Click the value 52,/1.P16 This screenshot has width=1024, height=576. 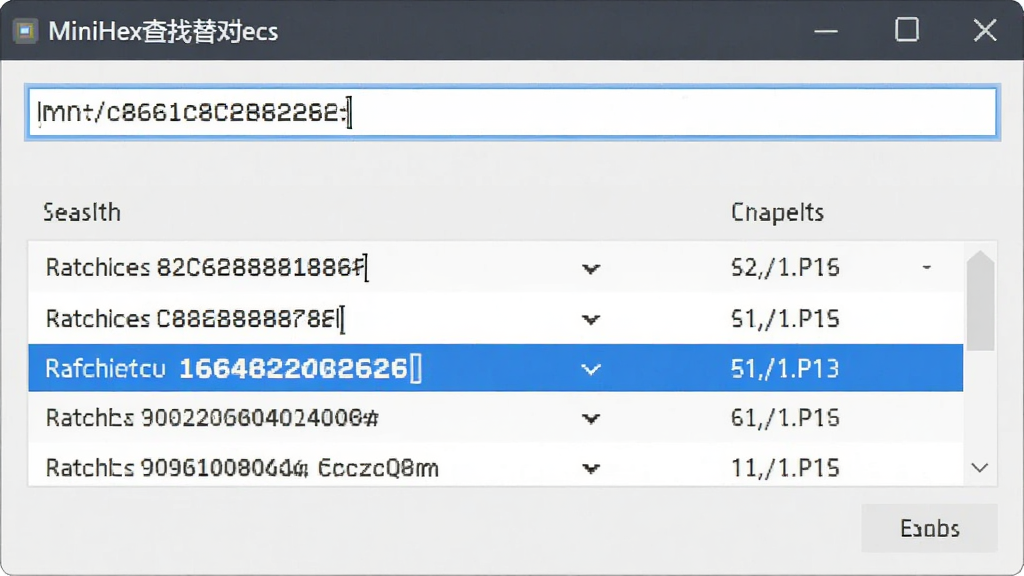pos(784,268)
